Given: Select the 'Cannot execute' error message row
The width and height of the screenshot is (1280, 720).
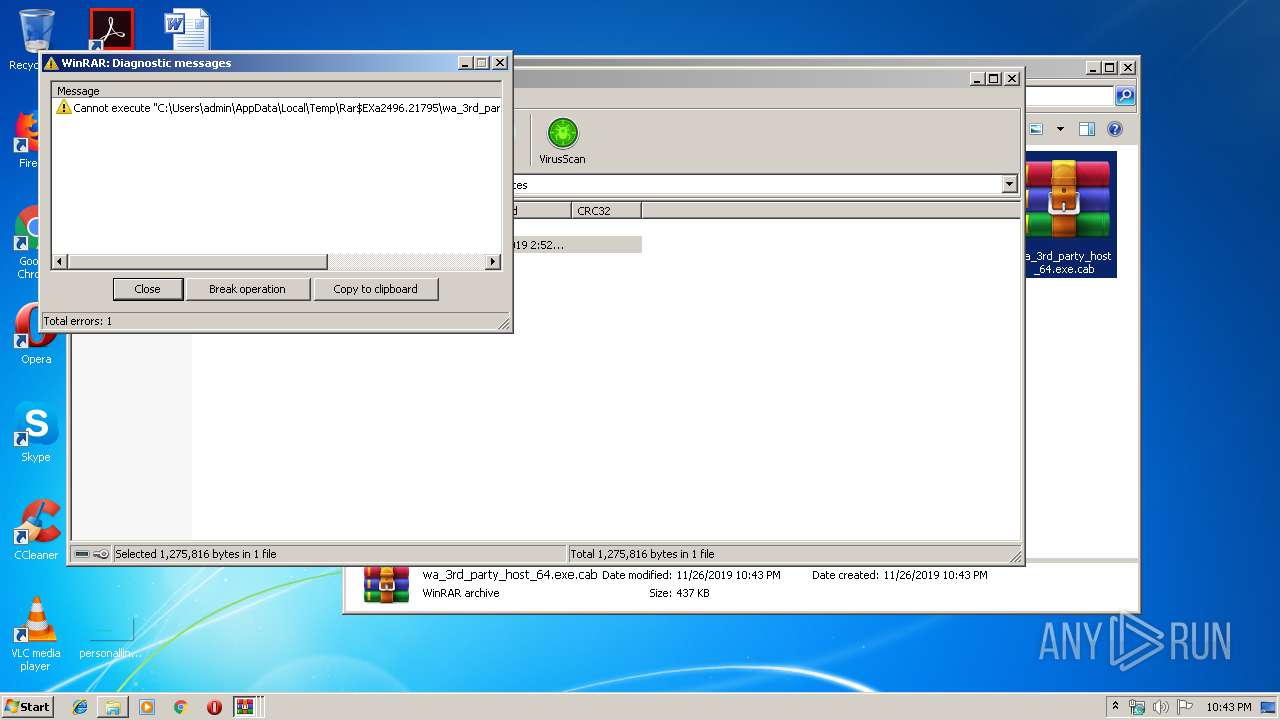Looking at the screenshot, I should [278, 107].
